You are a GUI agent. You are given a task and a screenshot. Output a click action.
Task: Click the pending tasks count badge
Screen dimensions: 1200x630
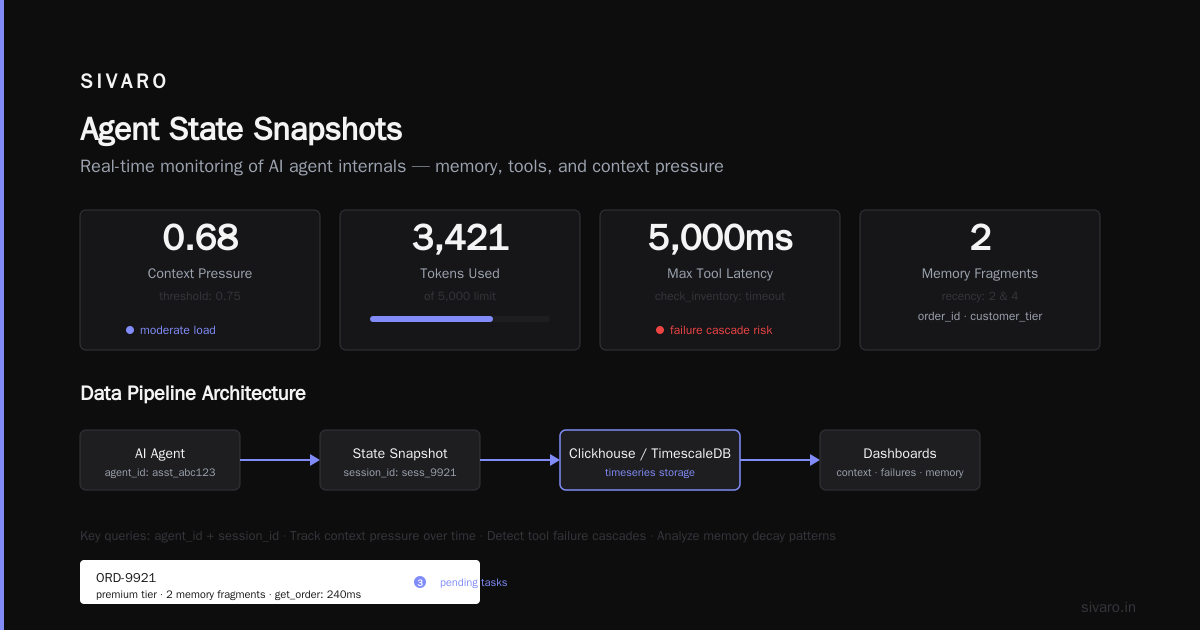(x=420, y=582)
